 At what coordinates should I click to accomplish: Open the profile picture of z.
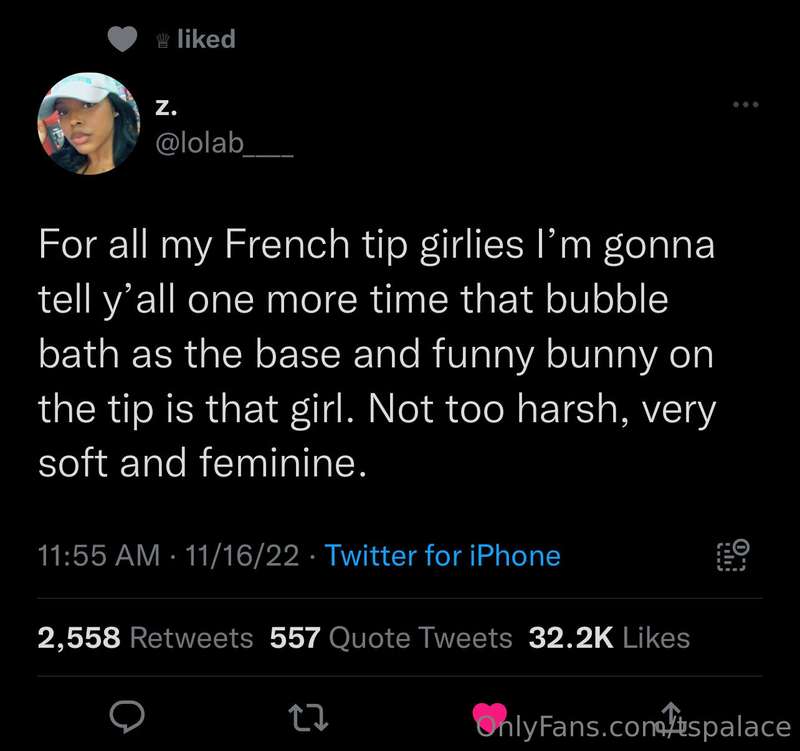click(x=88, y=123)
